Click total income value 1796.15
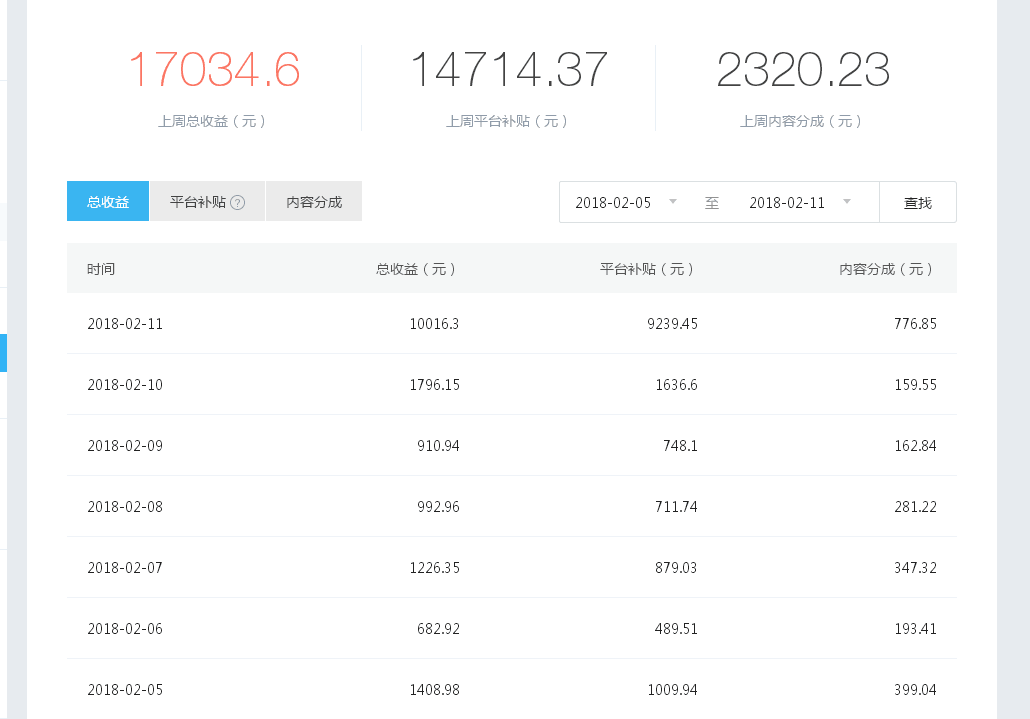Viewport: 1030px width, 719px height. [x=434, y=385]
